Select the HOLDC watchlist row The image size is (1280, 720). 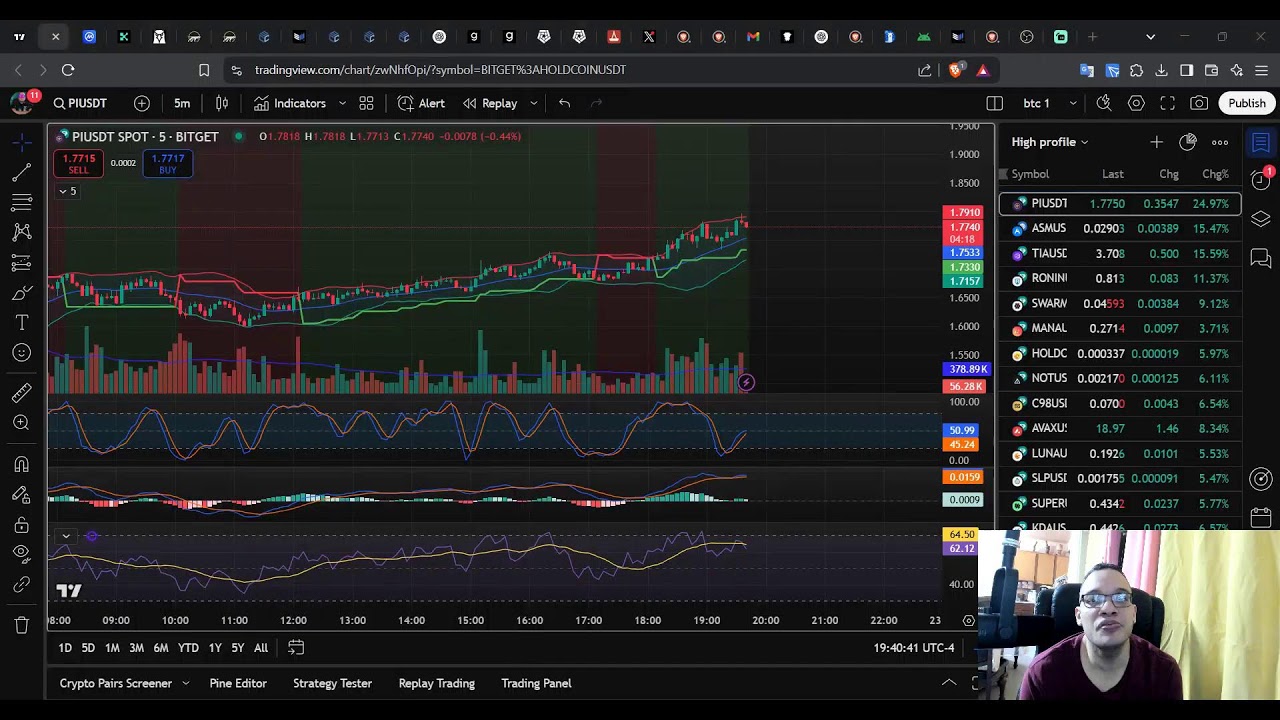coord(1120,353)
